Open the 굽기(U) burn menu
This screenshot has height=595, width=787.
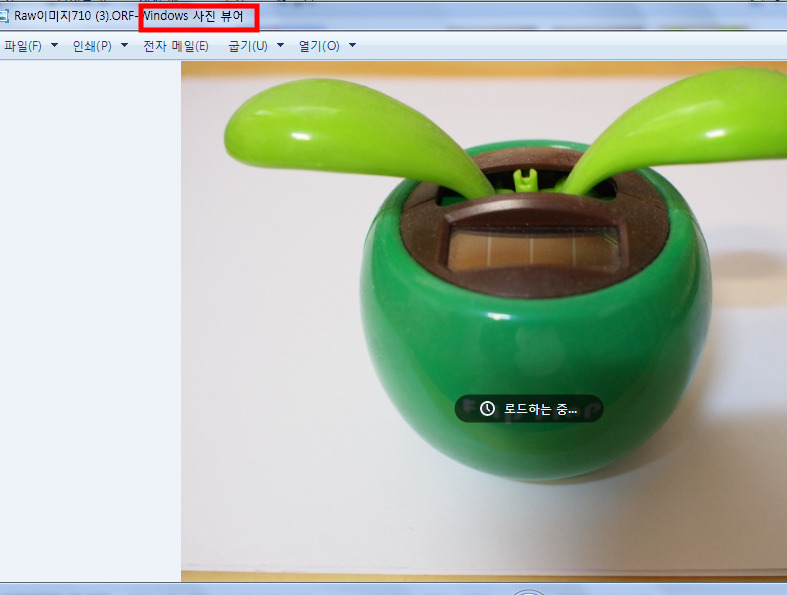(247, 46)
